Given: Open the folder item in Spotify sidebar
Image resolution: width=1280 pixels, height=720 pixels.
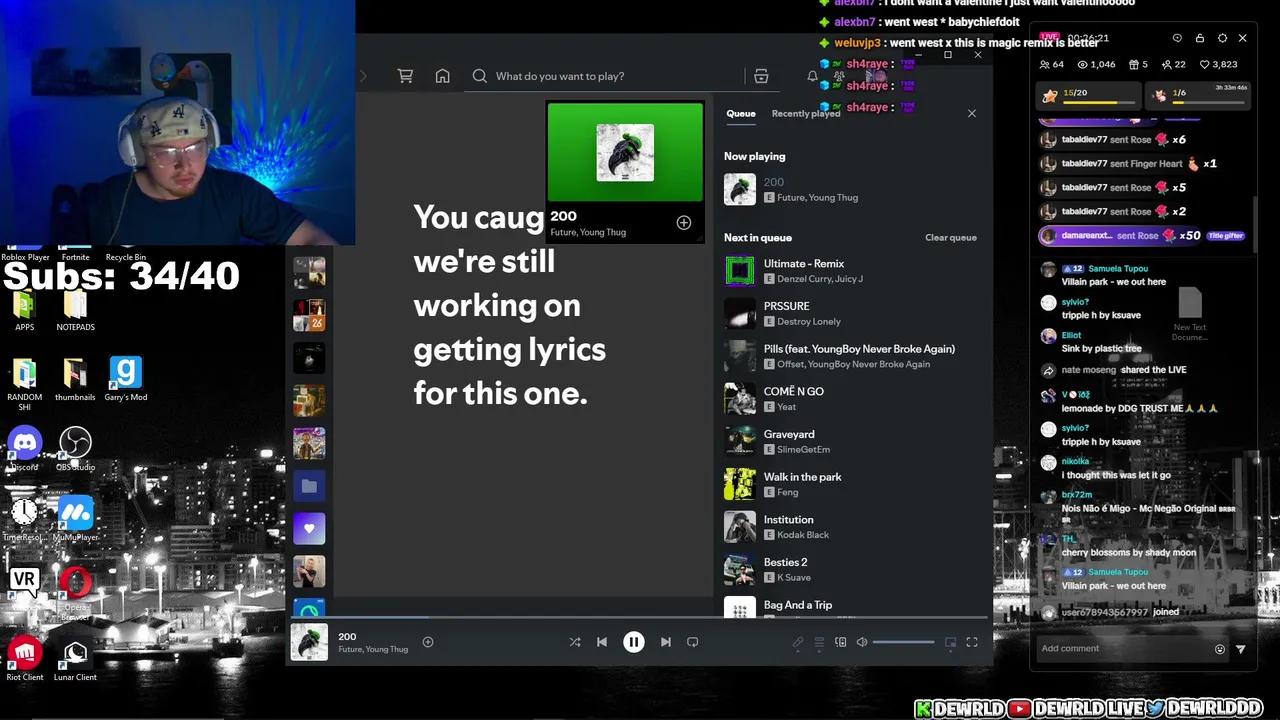Looking at the screenshot, I should [x=309, y=486].
